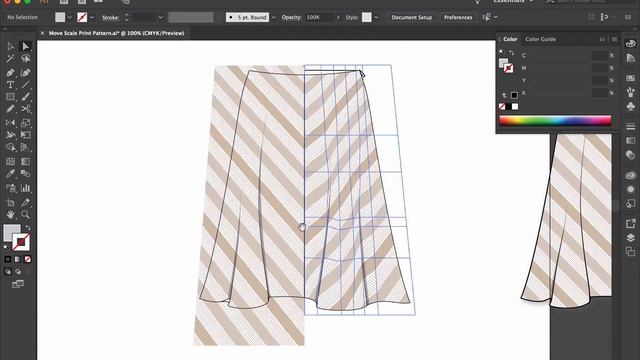Select the Move Scale Print Pattern.ai tab

(116, 33)
